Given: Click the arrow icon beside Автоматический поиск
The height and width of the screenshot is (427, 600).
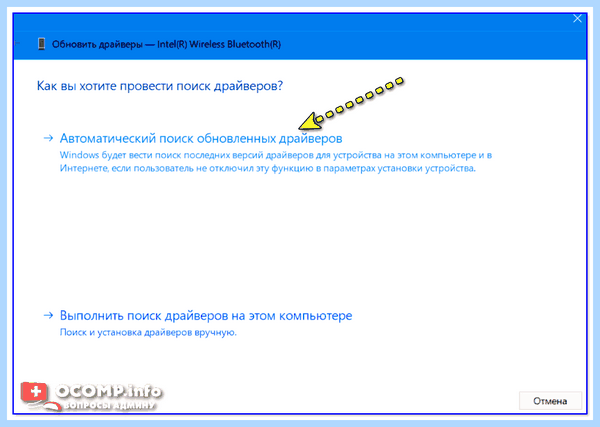Looking at the screenshot, I should 48,138.
